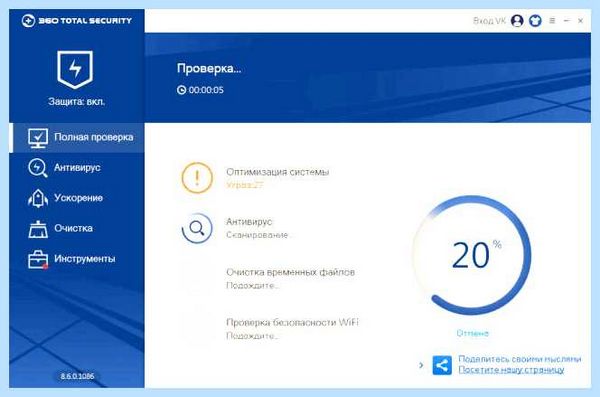Screen dimensions: 600x397
Task: Click the Оптимизация системы item title
Action: (277, 172)
